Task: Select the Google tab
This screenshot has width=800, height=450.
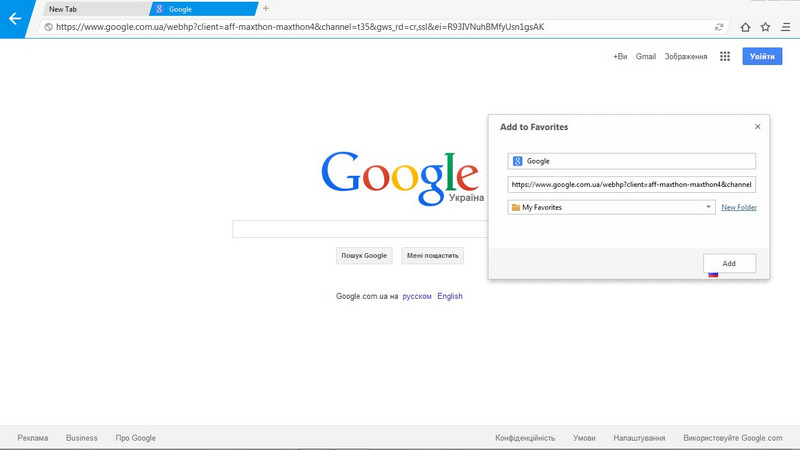Action: pos(204,9)
